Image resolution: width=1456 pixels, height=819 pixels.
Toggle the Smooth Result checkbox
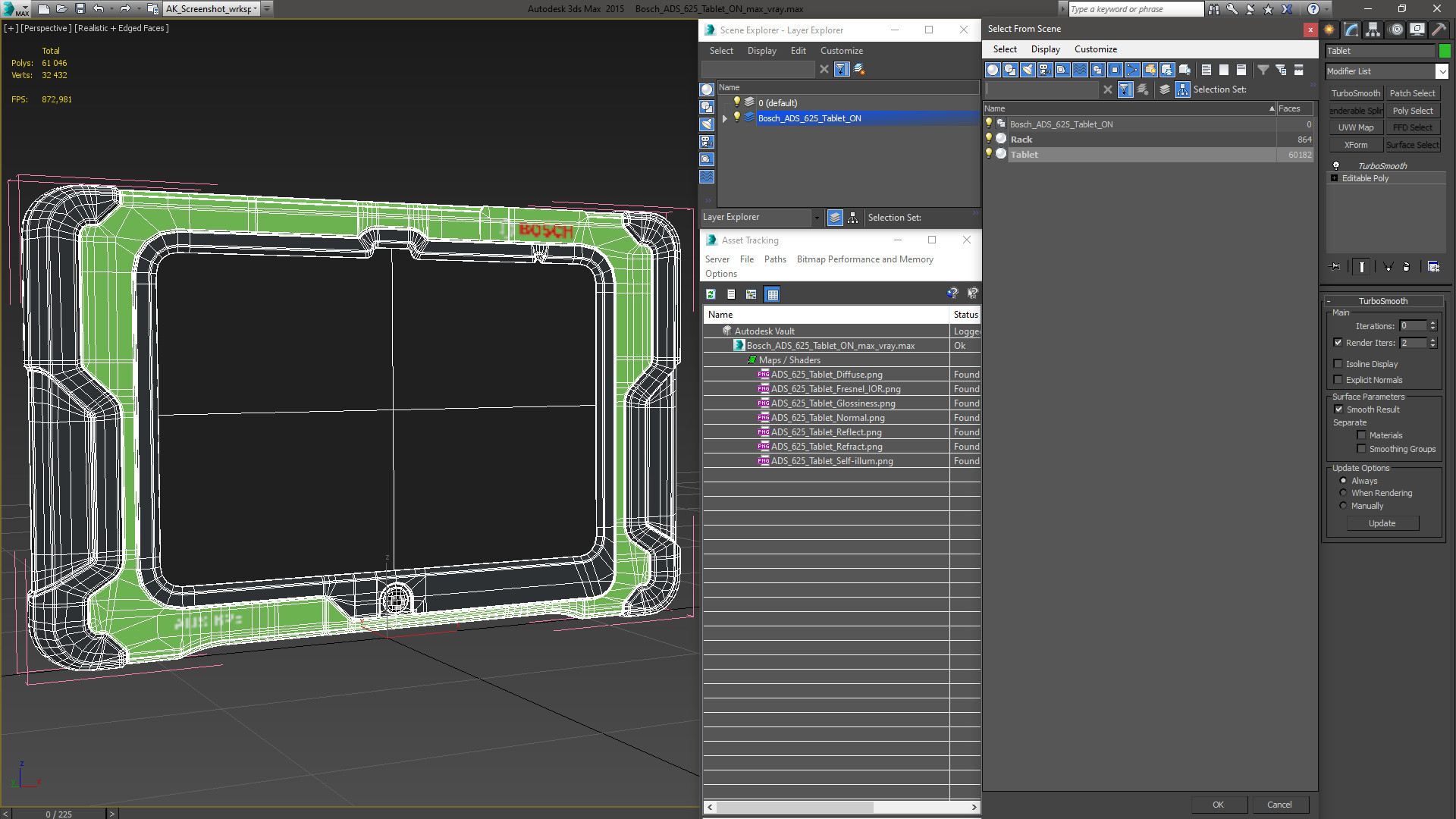tap(1338, 409)
